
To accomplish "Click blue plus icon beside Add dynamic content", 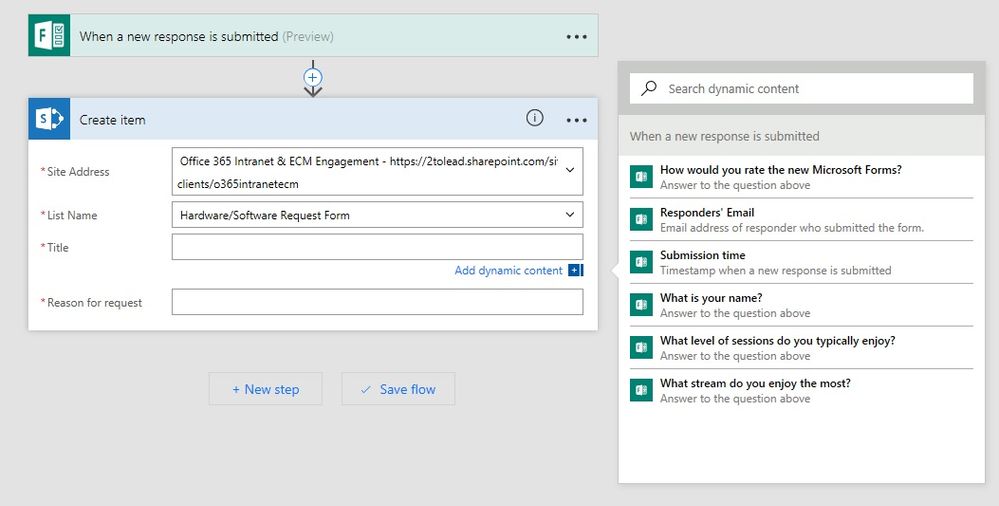I will click(x=575, y=270).
